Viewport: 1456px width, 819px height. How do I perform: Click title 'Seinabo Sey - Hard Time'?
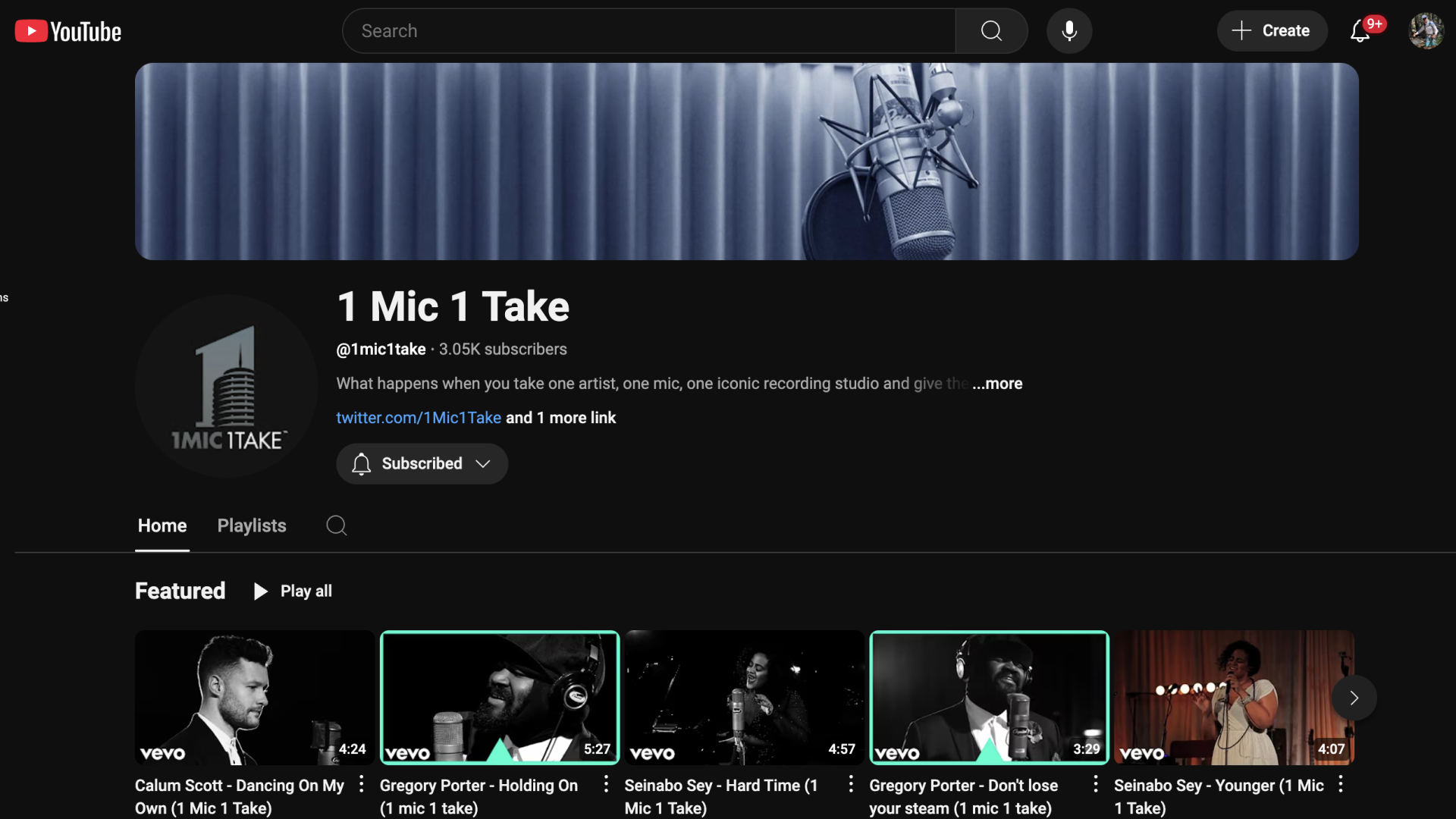click(721, 797)
